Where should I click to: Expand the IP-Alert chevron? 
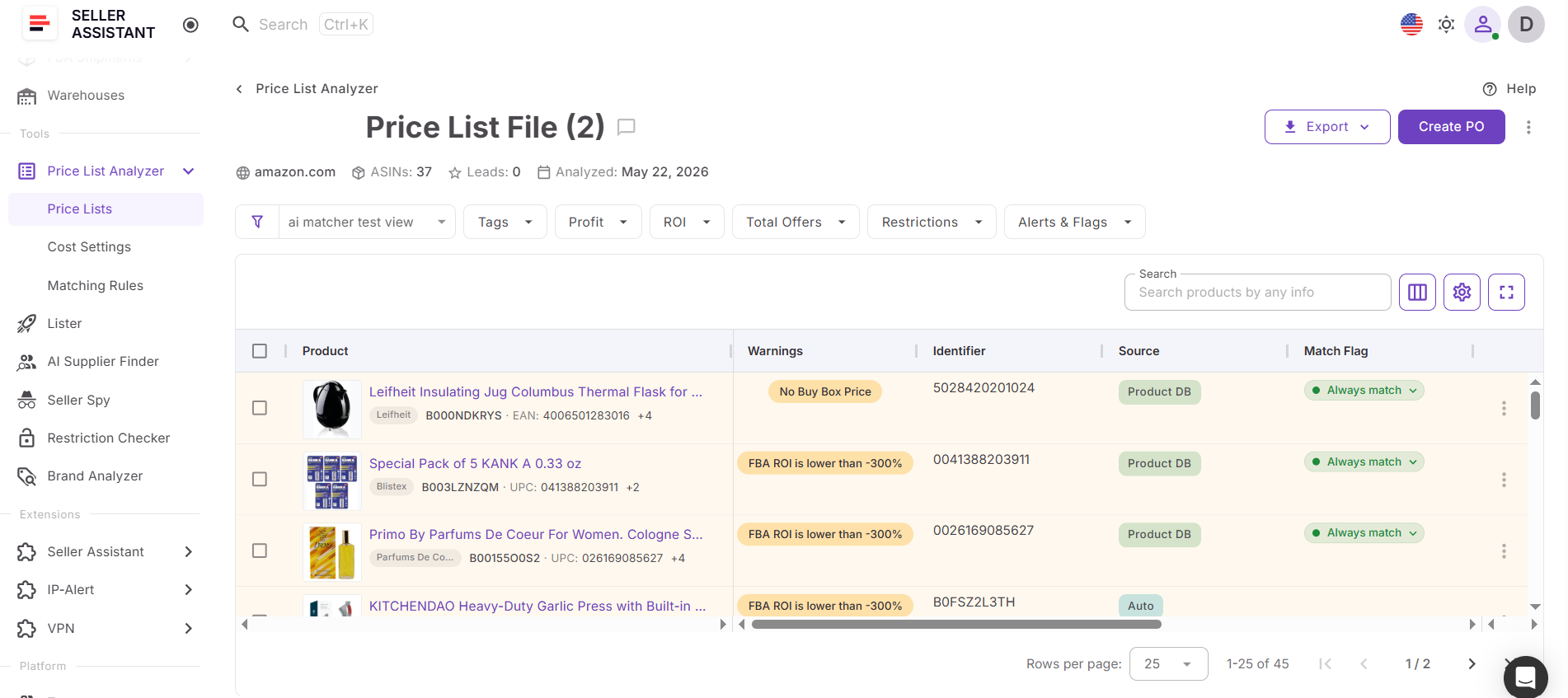pos(188,590)
